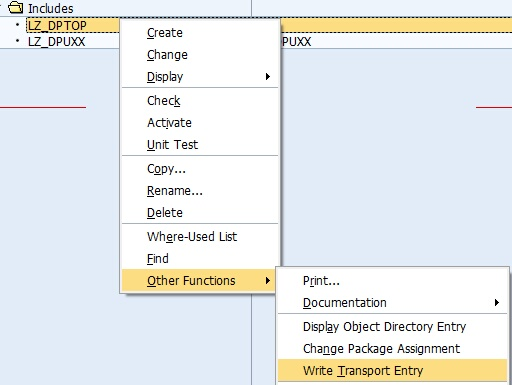Run Check on the include
This screenshot has height=385, width=512.
point(200,101)
